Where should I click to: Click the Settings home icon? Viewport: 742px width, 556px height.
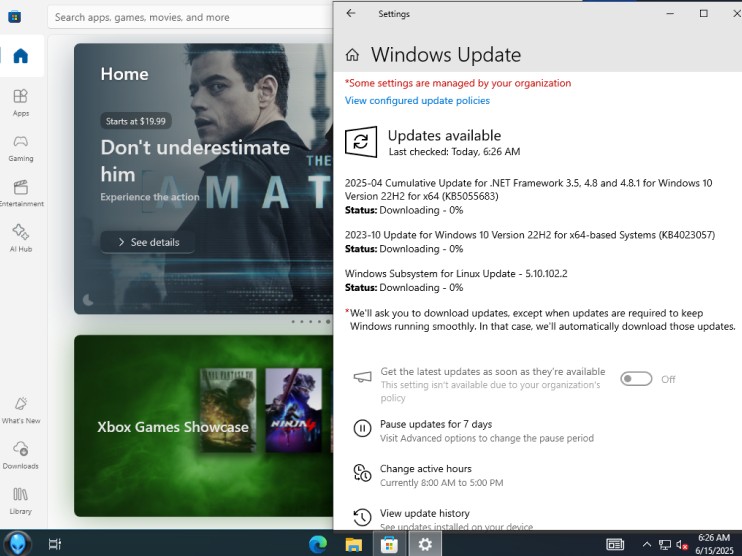pyautogui.click(x=352, y=55)
